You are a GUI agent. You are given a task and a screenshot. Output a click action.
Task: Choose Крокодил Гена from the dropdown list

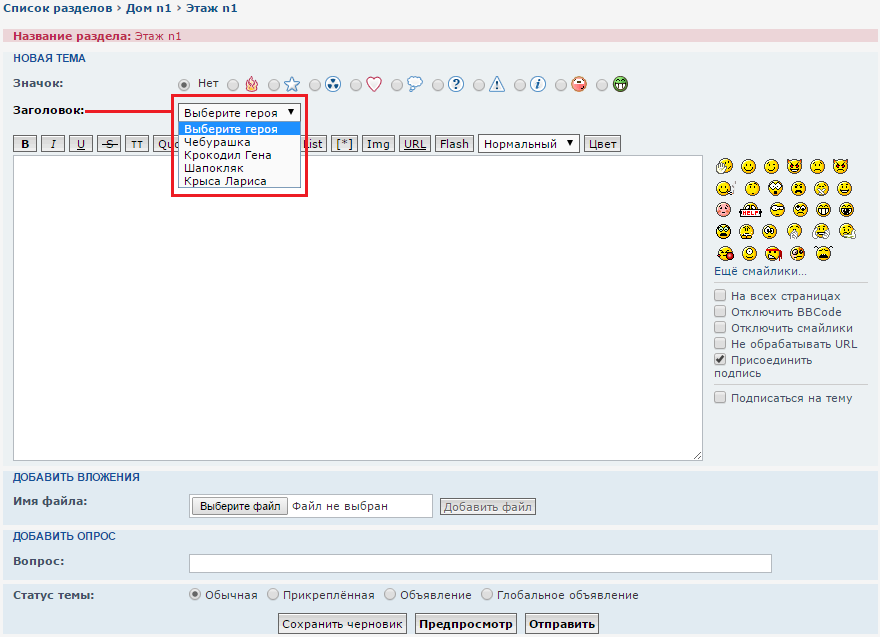pyautogui.click(x=228, y=155)
